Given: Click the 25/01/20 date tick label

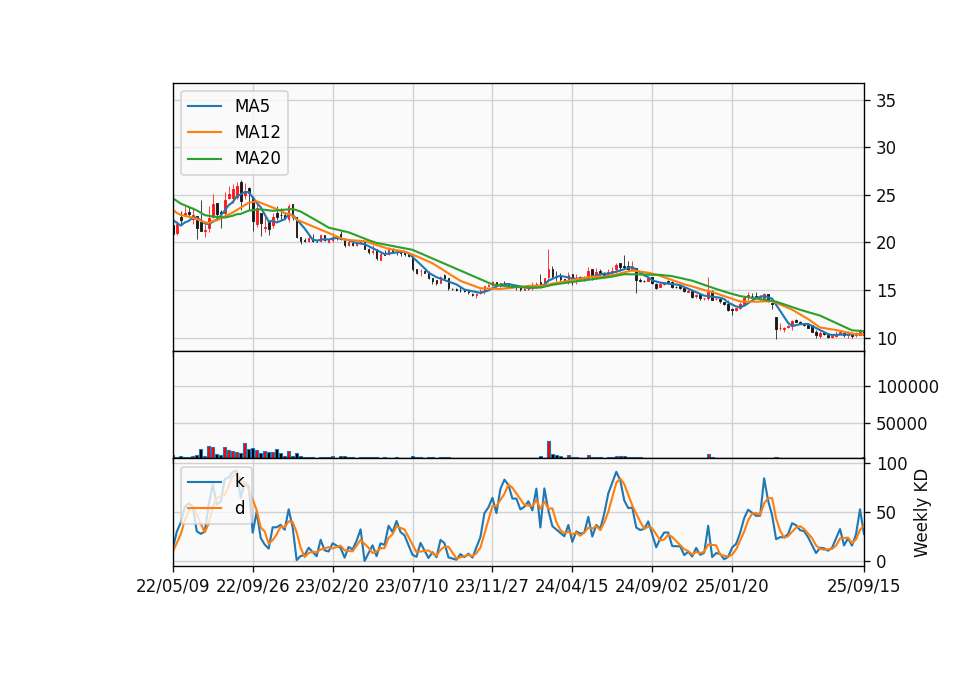Looking at the screenshot, I should coord(732,586).
